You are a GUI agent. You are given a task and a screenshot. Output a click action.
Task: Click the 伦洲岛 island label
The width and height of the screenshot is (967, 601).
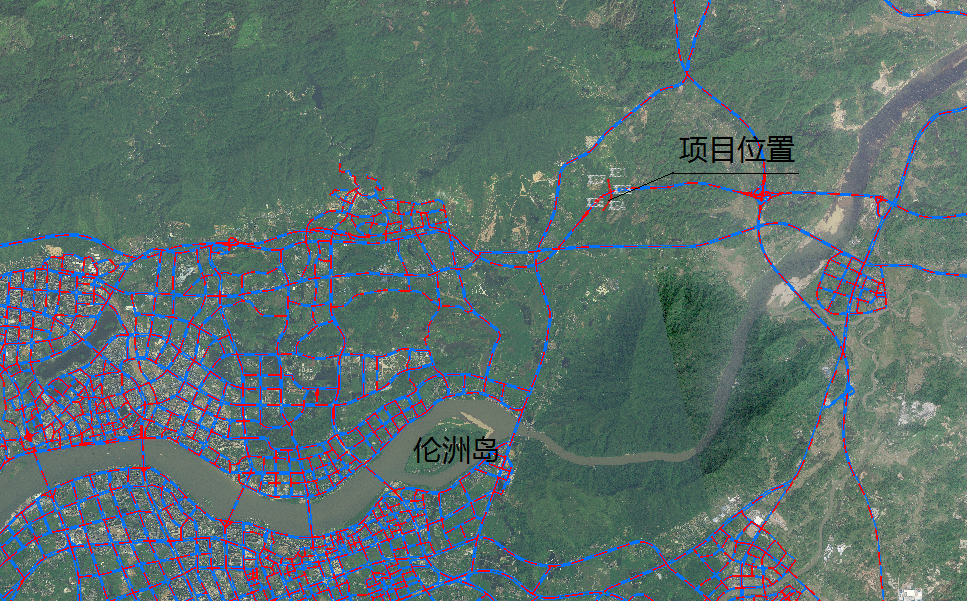pyautogui.click(x=456, y=450)
